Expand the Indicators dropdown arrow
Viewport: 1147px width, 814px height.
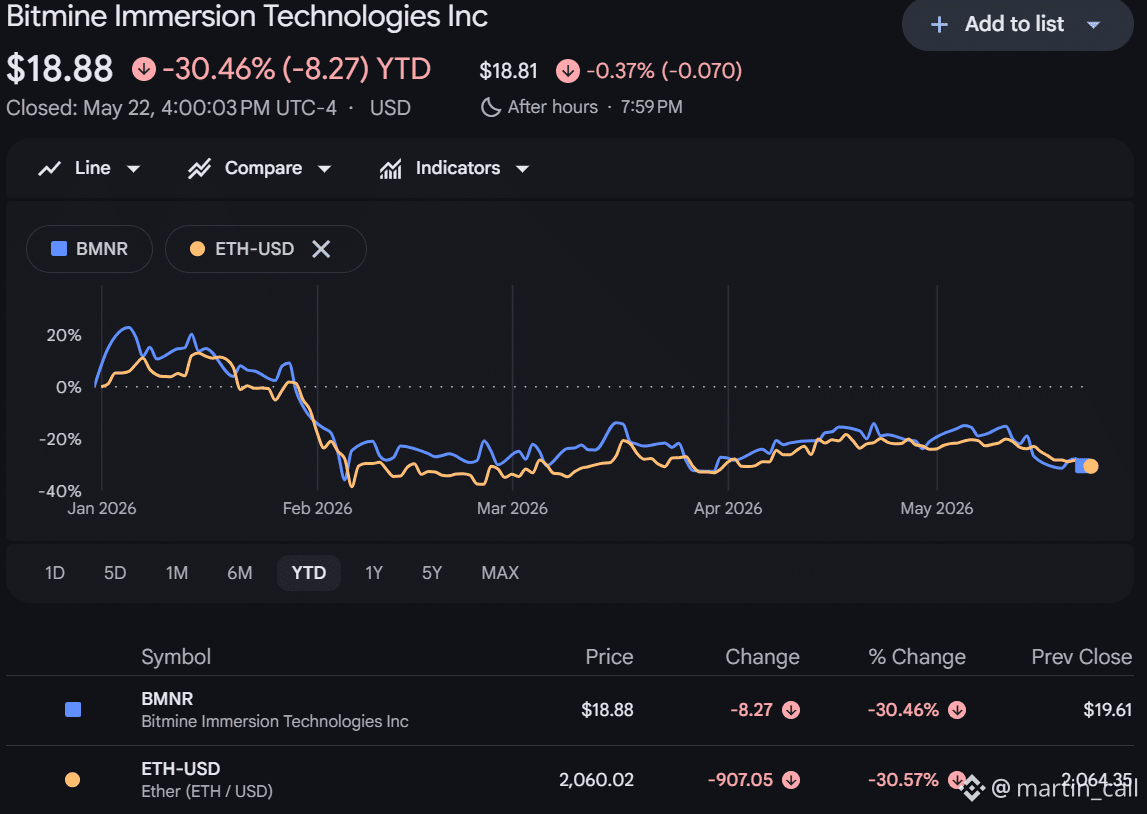tap(522, 169)
